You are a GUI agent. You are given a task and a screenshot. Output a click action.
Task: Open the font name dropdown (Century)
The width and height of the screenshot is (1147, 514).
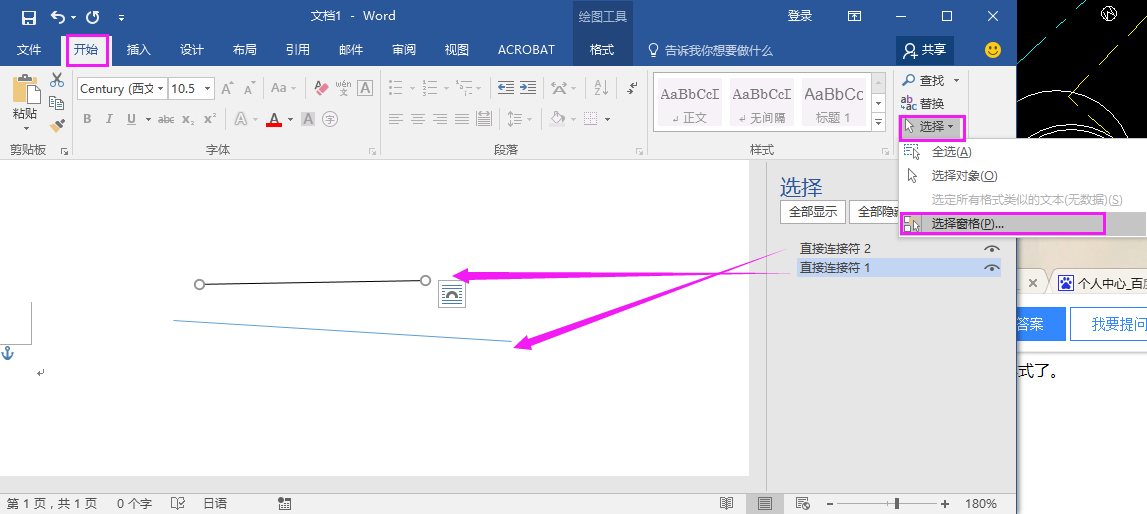point(160,88)
